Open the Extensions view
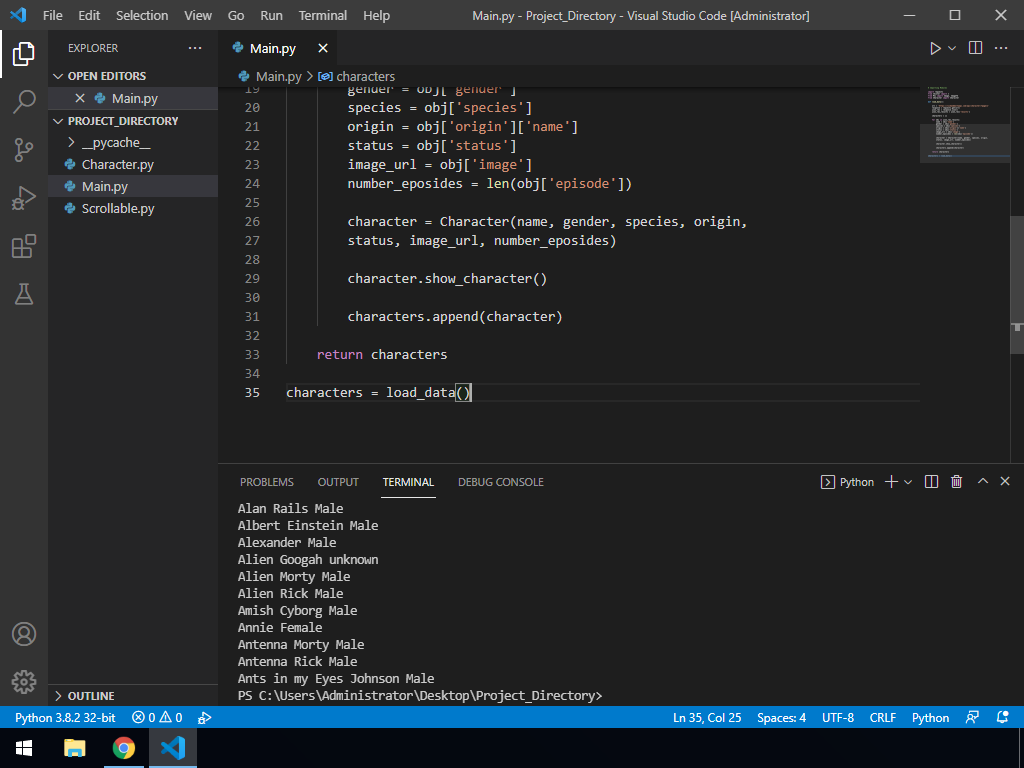 [x=24, y=246]
